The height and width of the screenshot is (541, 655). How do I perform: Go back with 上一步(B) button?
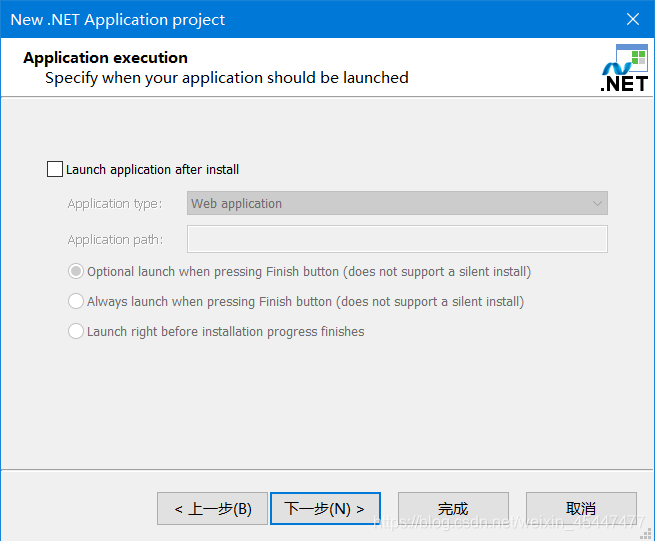(212, 508)
